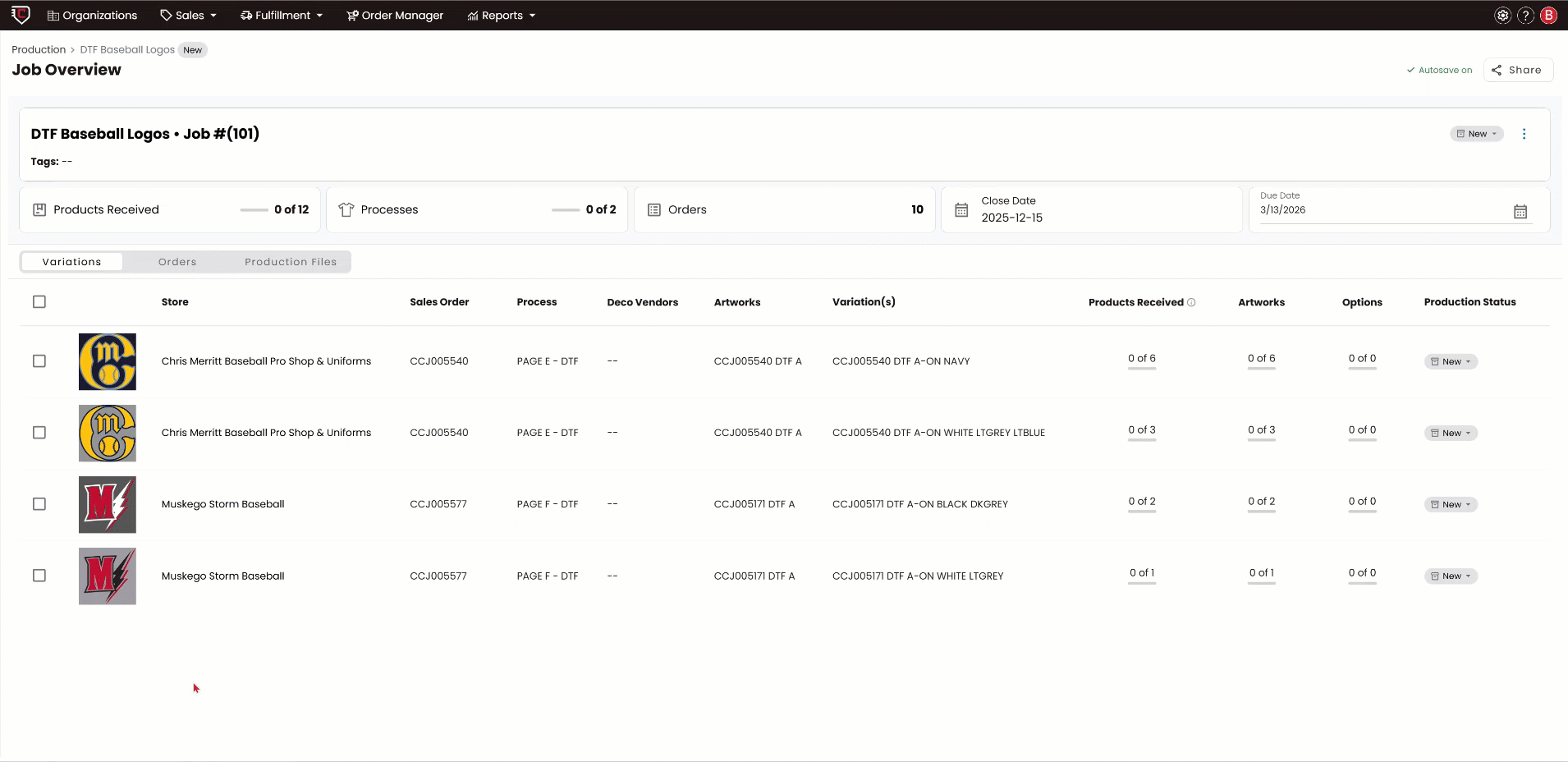Click the Processes gift box icon
Viewport: 1568px width, 762px height.
point(346,209)
